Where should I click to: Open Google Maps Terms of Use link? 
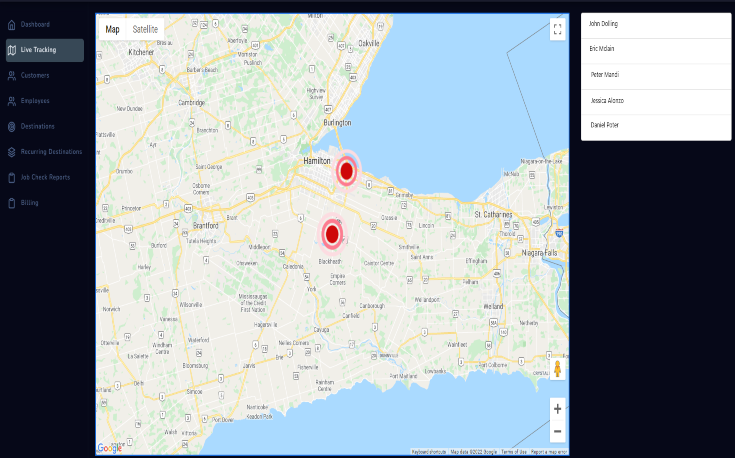tap(514, 453)
